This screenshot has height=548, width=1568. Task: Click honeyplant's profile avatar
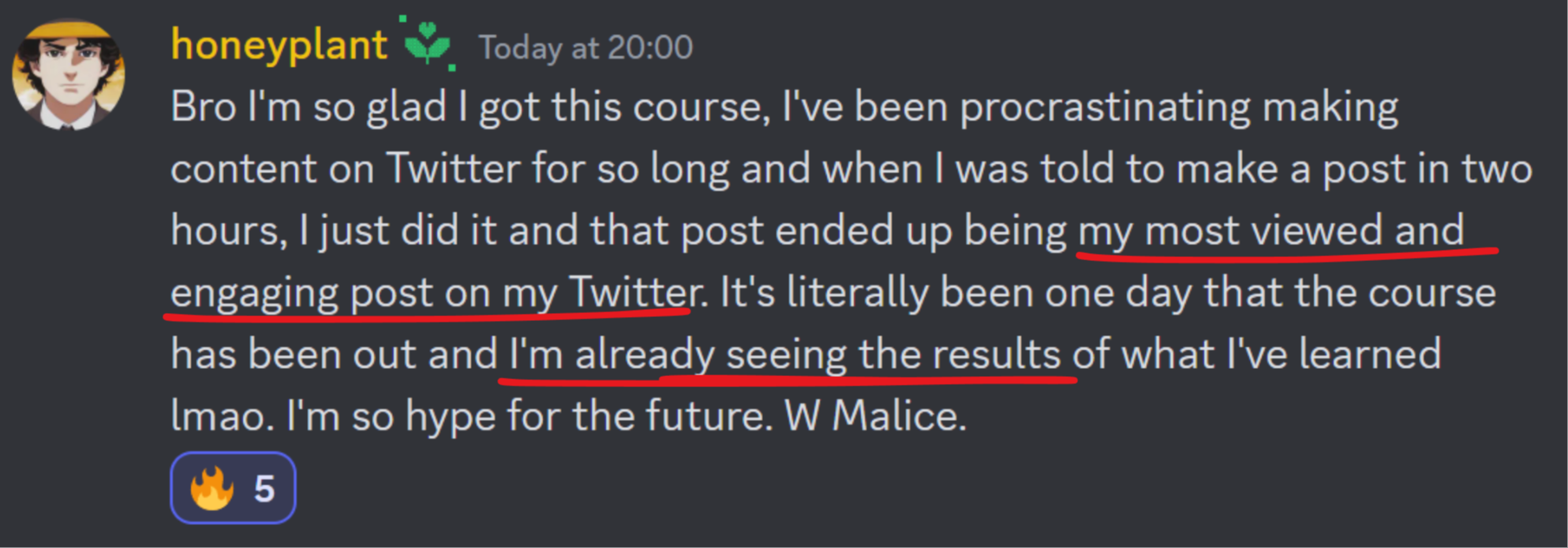[x=69, y=75]
